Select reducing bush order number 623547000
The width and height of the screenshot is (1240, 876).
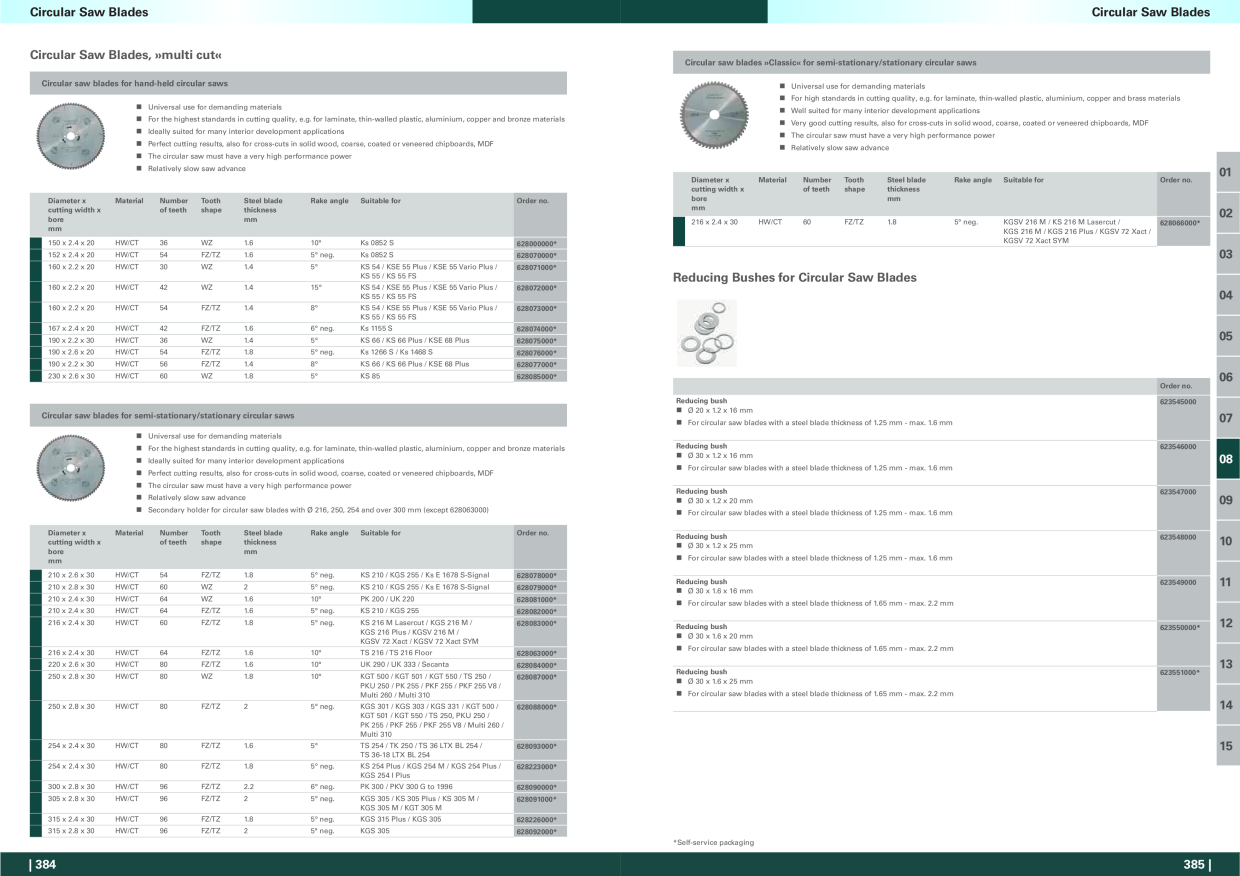coord(1178,492)
